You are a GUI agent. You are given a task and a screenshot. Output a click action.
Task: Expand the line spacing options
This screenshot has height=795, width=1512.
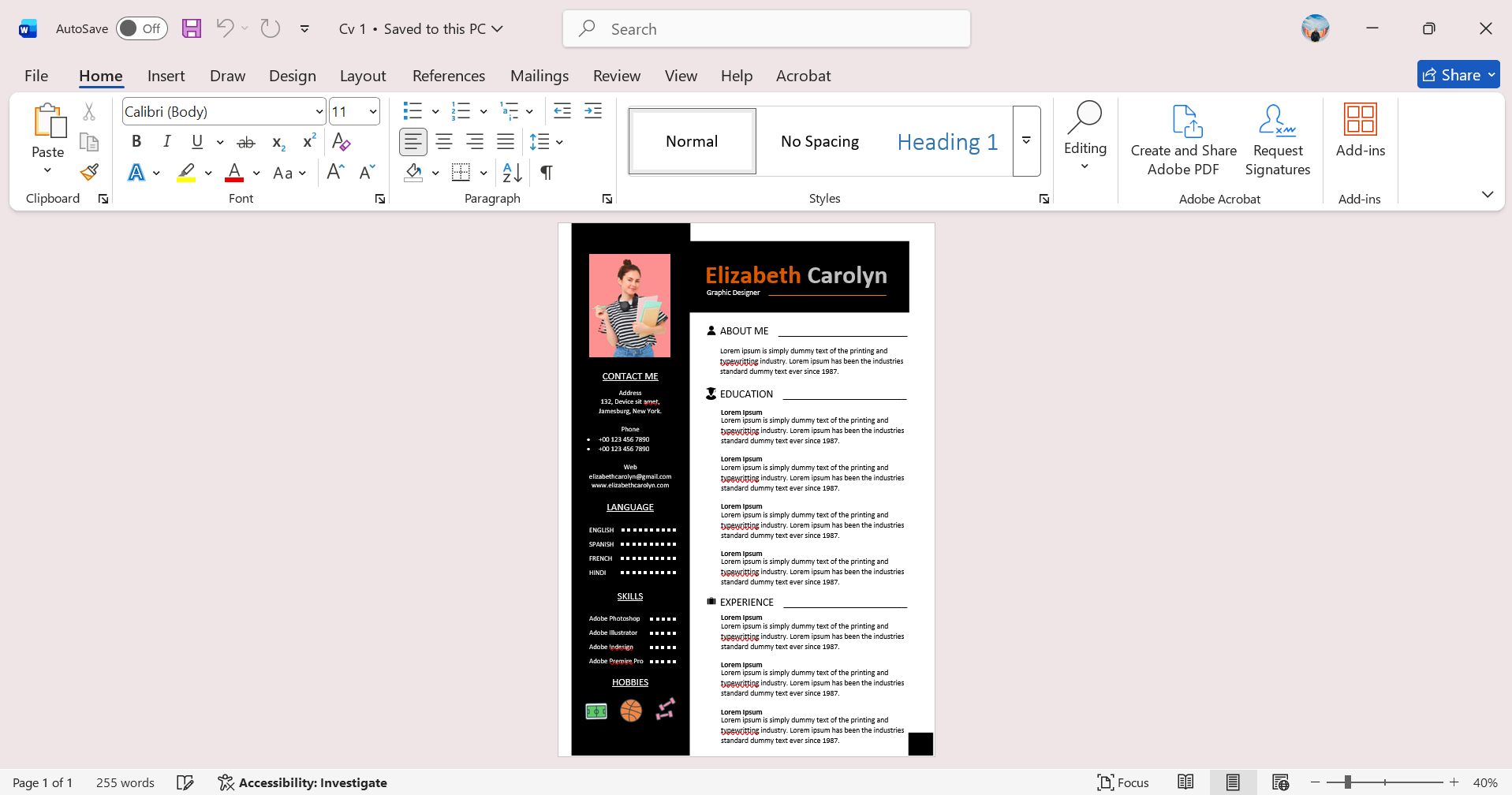coord(561,142)
